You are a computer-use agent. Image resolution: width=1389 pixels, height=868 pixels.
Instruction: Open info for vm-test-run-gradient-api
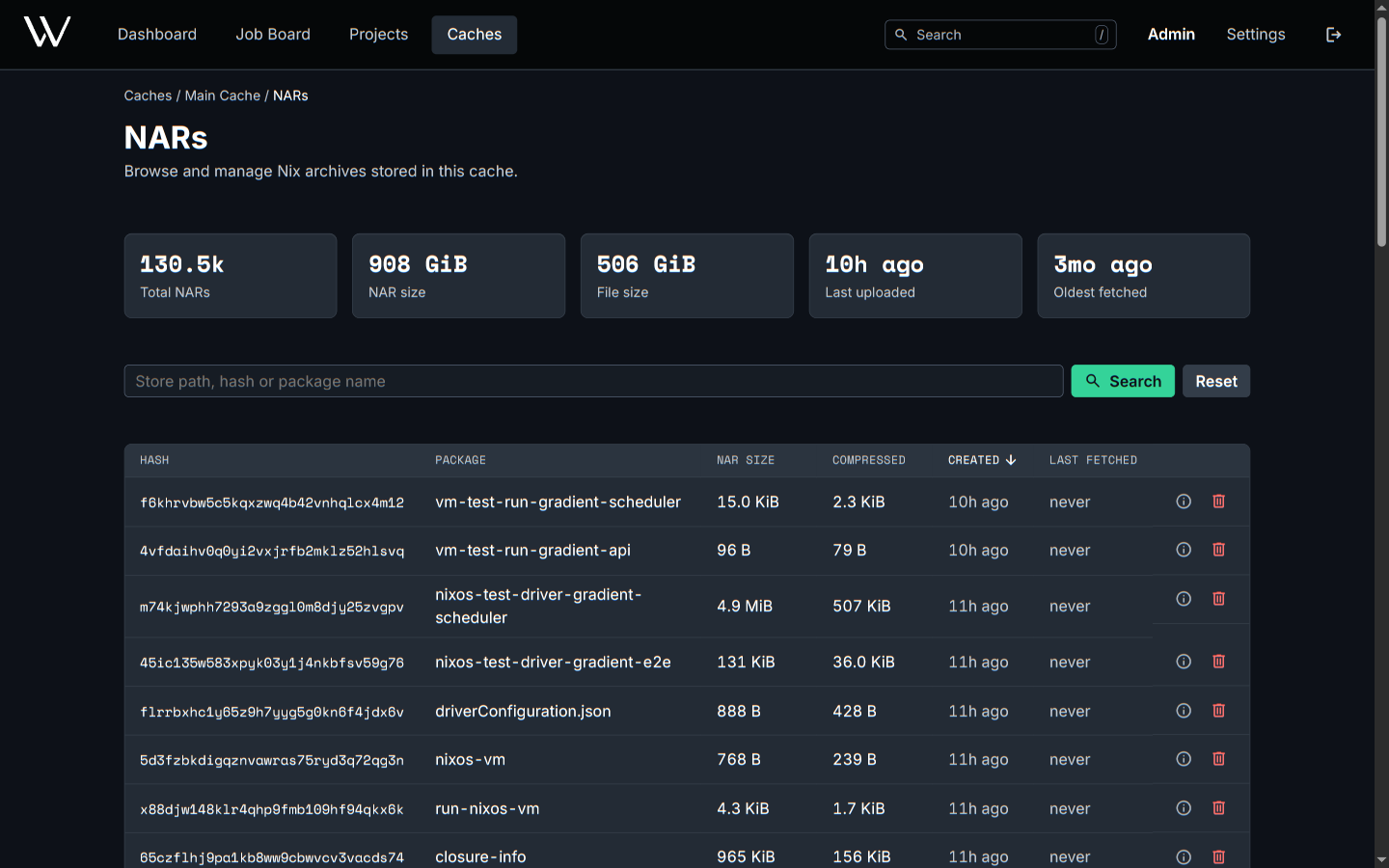(x=1184, y=550)
